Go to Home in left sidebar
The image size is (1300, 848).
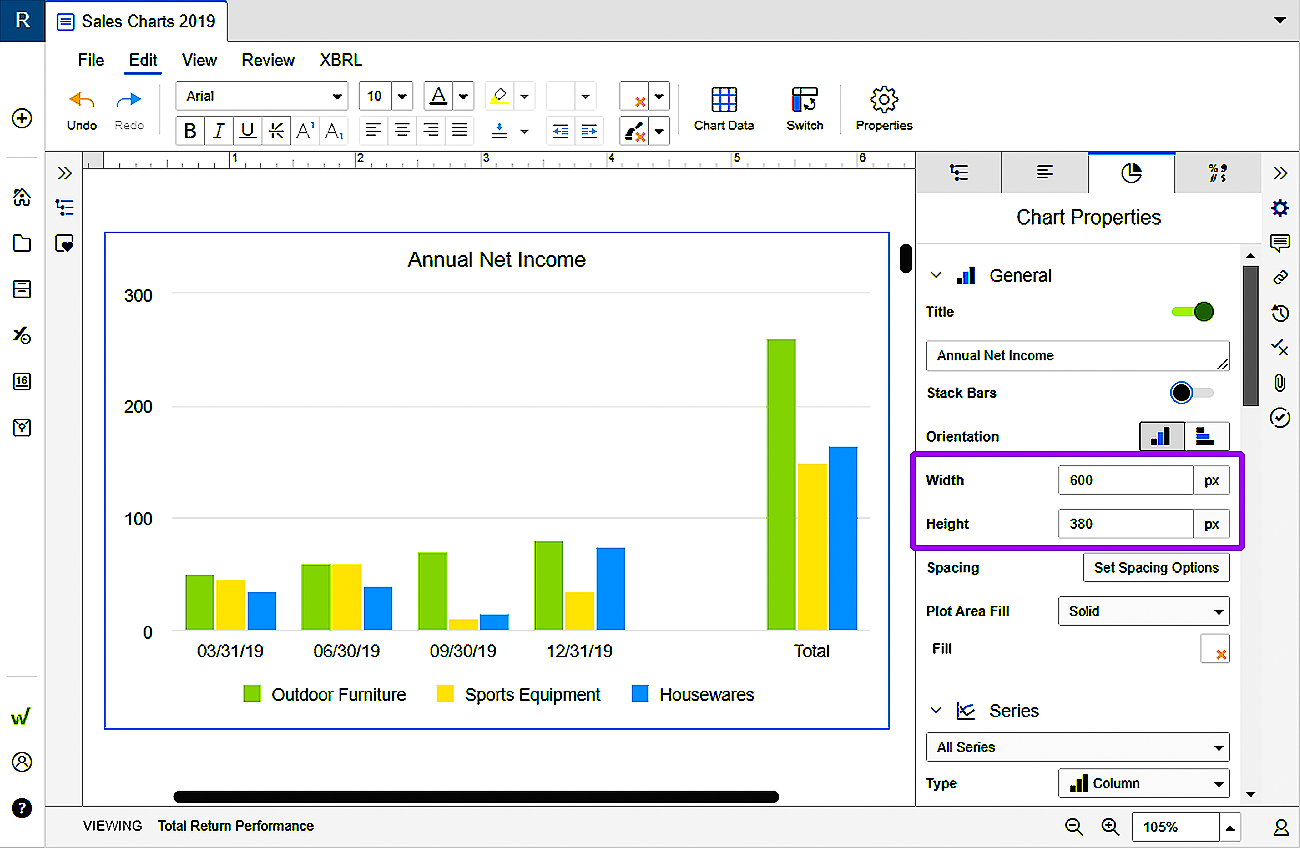coord(22,197)
